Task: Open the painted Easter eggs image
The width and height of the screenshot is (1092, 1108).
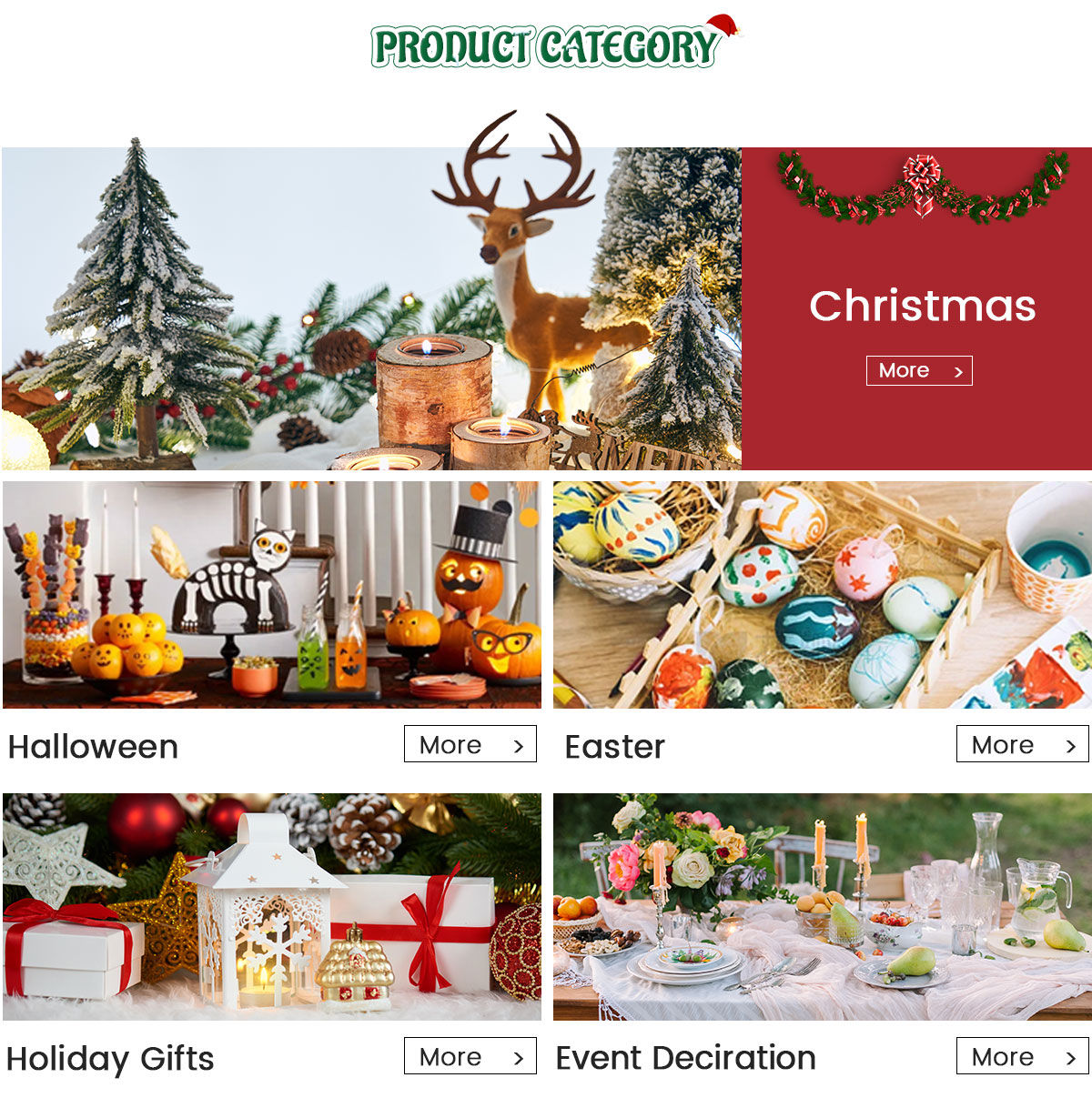Action: (823, 595)
